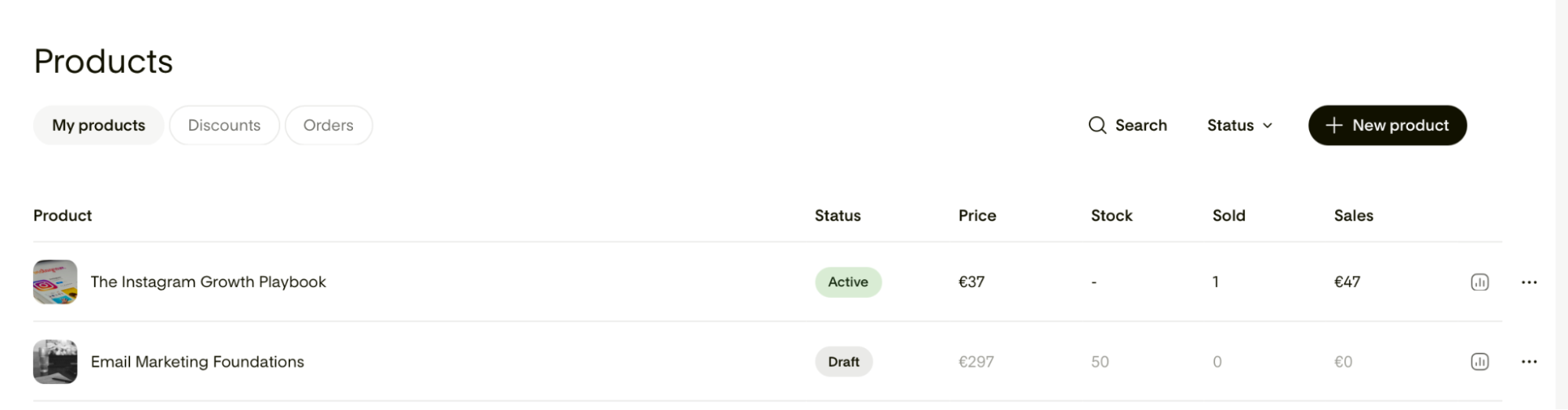Select the My products tab

coord(99,125)
